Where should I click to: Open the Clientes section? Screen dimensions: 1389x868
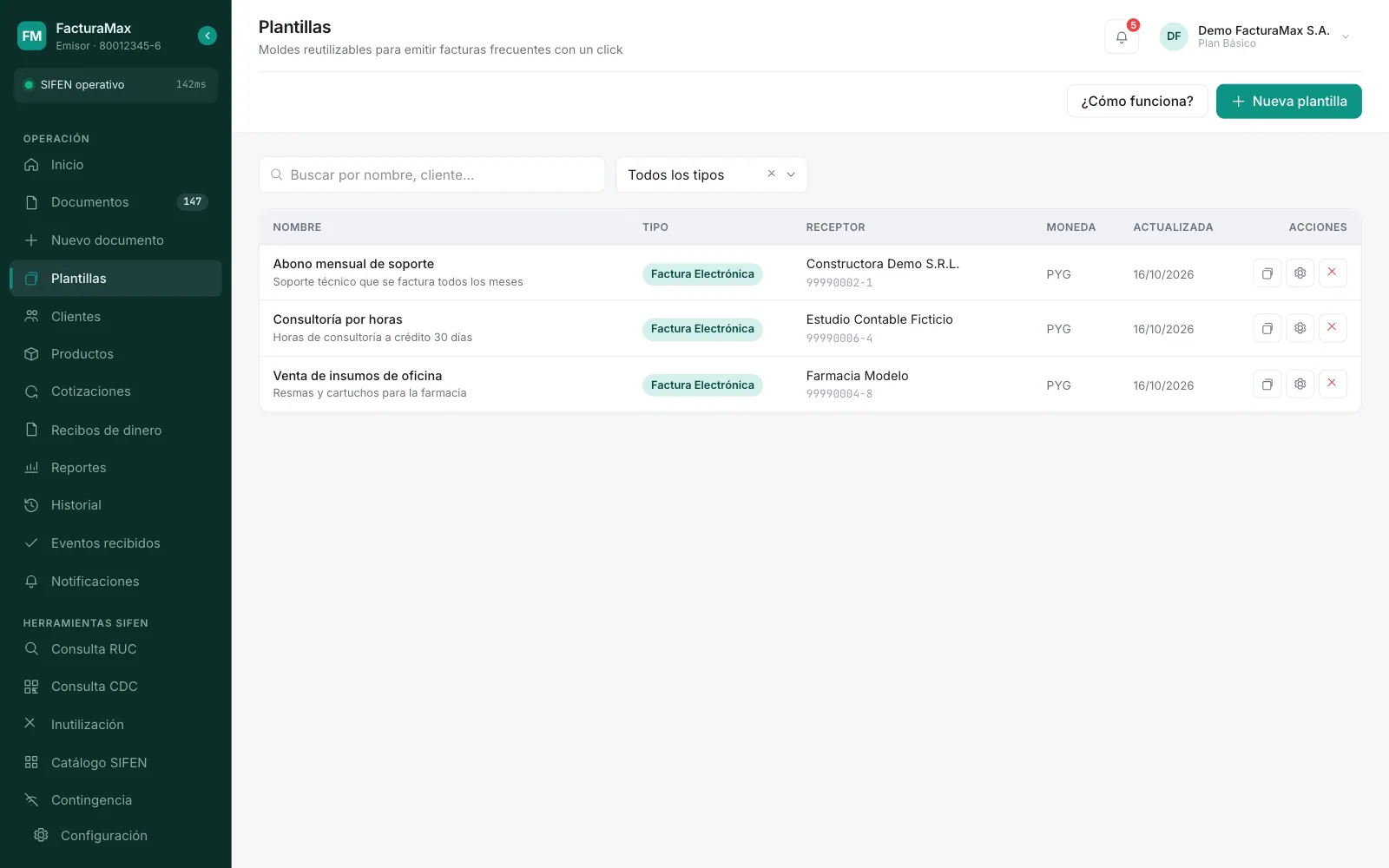tap(115, 317)
